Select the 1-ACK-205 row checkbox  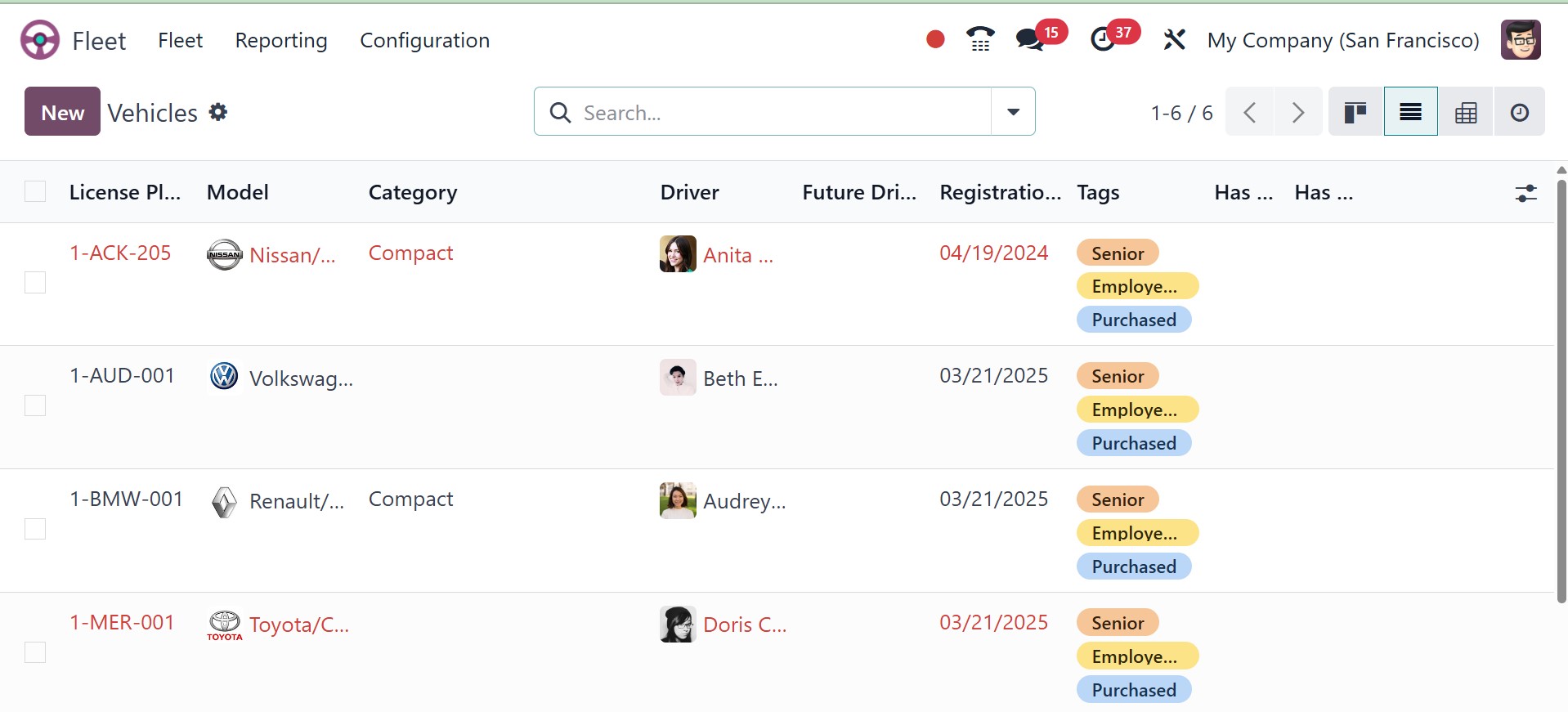[35, 283]
